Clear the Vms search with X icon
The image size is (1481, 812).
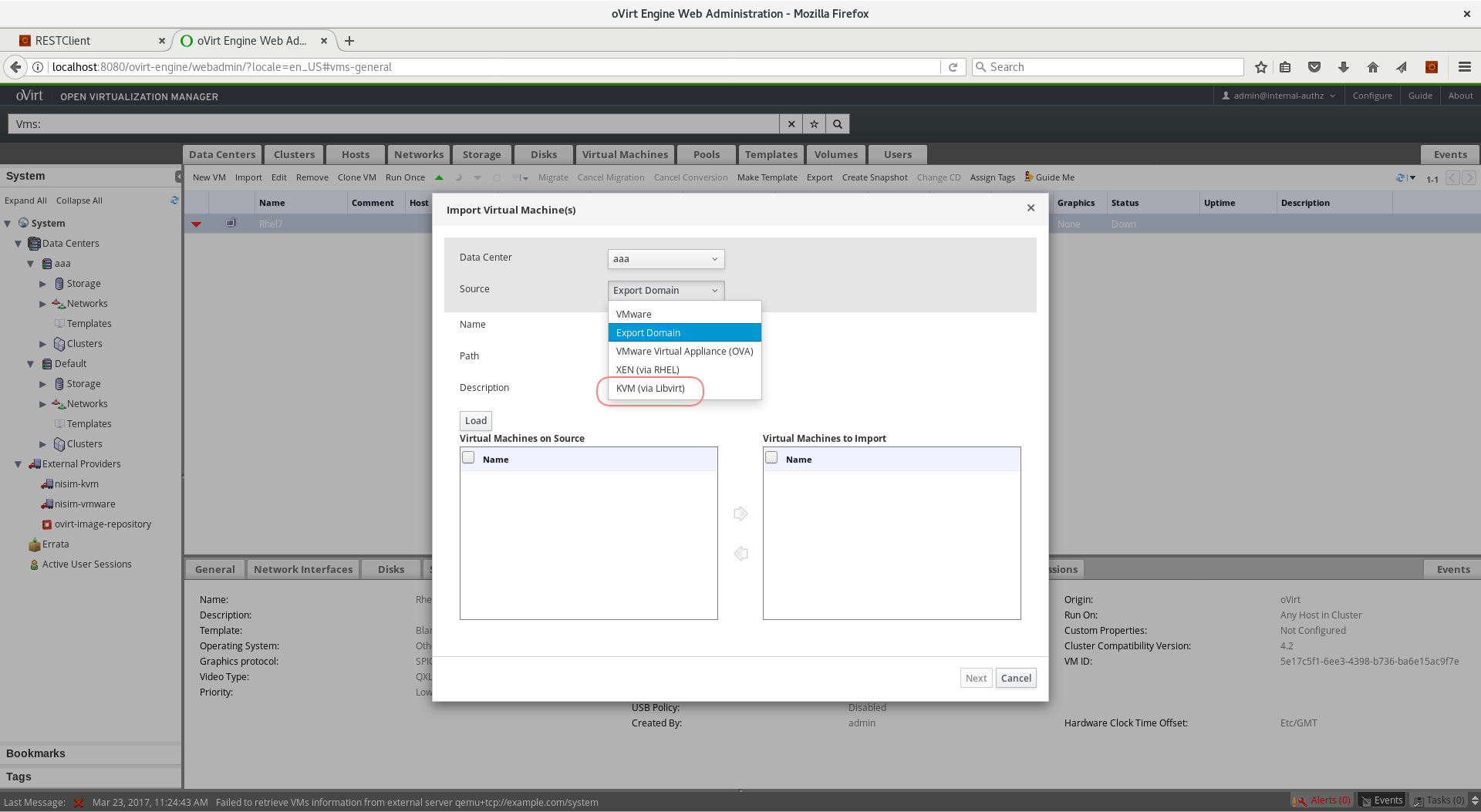[x=791, y=124]
